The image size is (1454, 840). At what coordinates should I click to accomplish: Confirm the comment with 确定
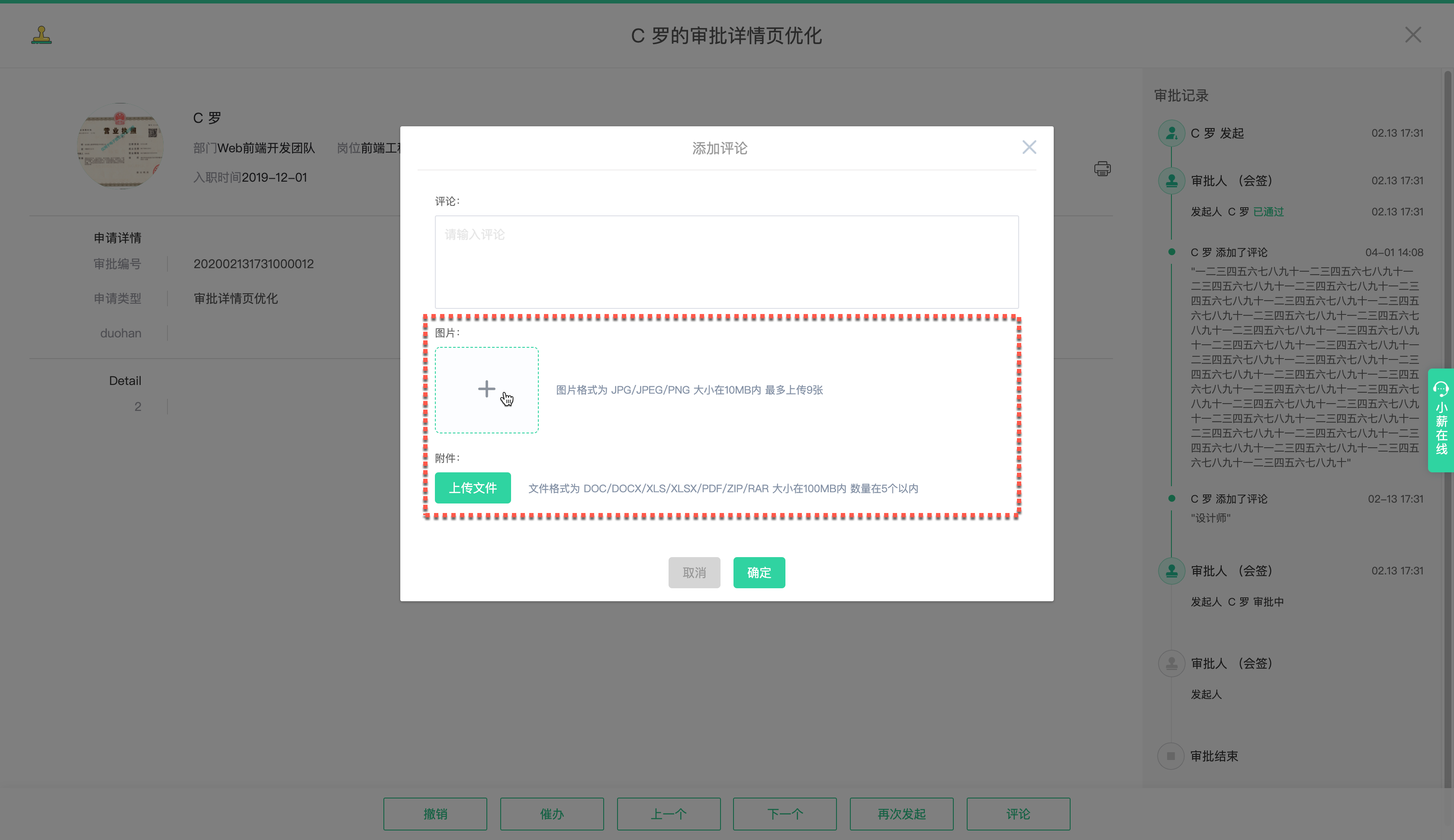tap(759, 572)
